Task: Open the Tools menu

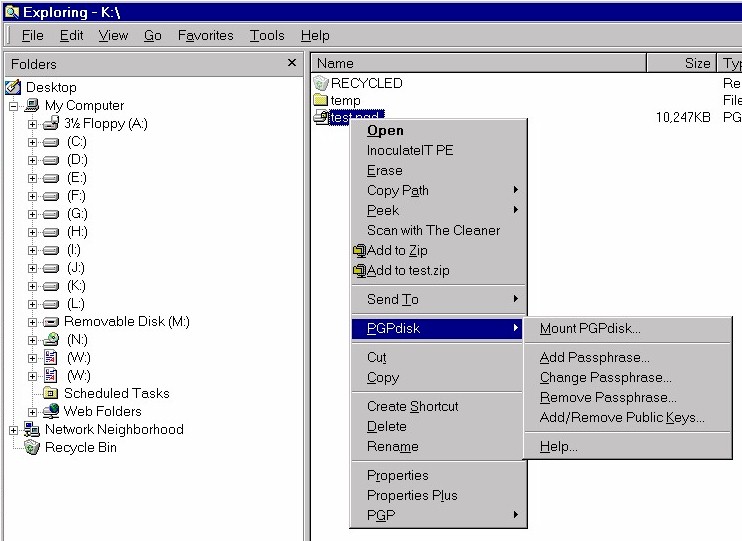Action: tap(267, 35)
